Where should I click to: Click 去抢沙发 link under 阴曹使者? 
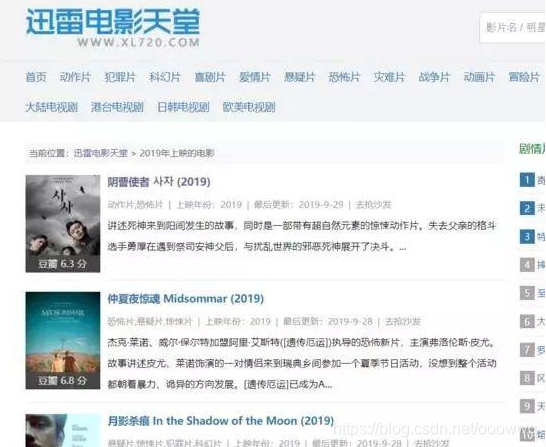[373, 205]
